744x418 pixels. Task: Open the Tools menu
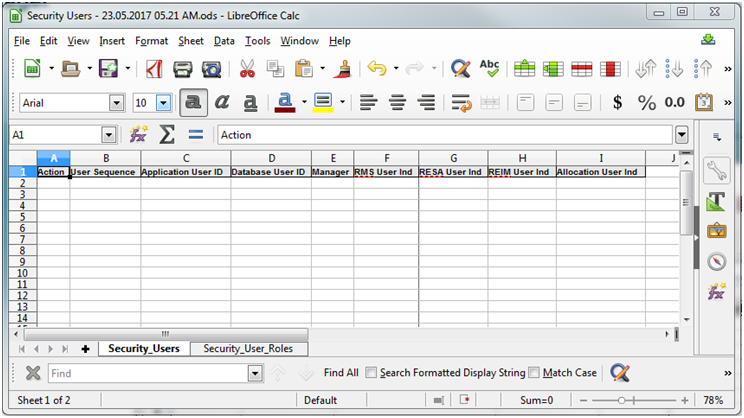point(257,41)
